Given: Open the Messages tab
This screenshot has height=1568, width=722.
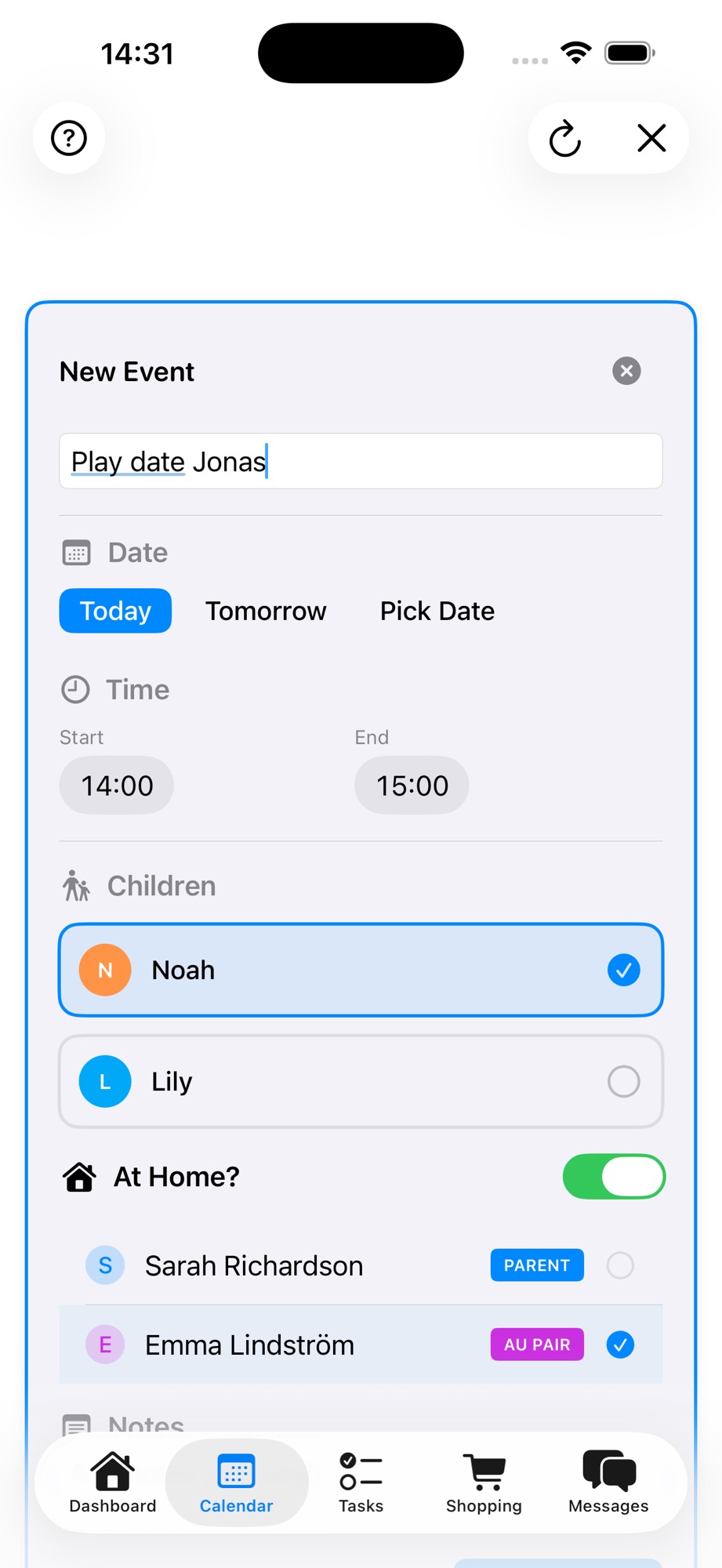Looking at the screenshot, I should click(x=608, y=1482).
